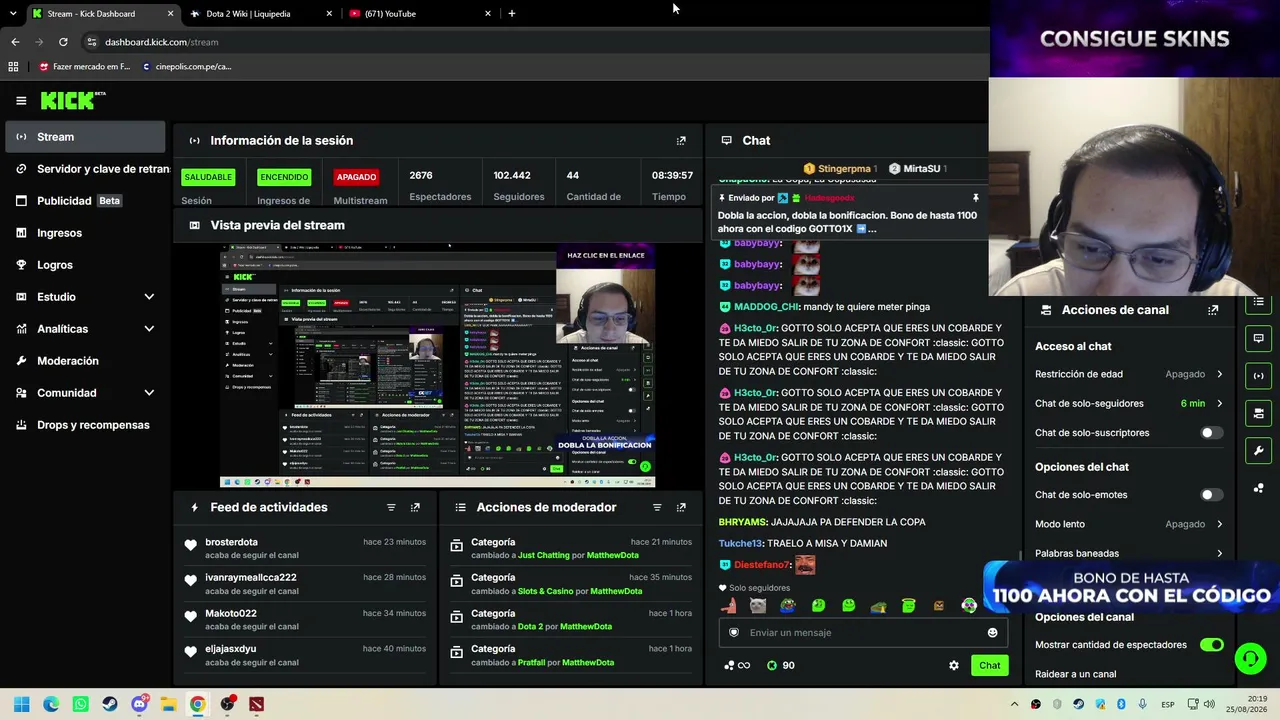Select Stream in the sidebar
Viewport: 1280px width, 720px height.
(x=85, y=137)
